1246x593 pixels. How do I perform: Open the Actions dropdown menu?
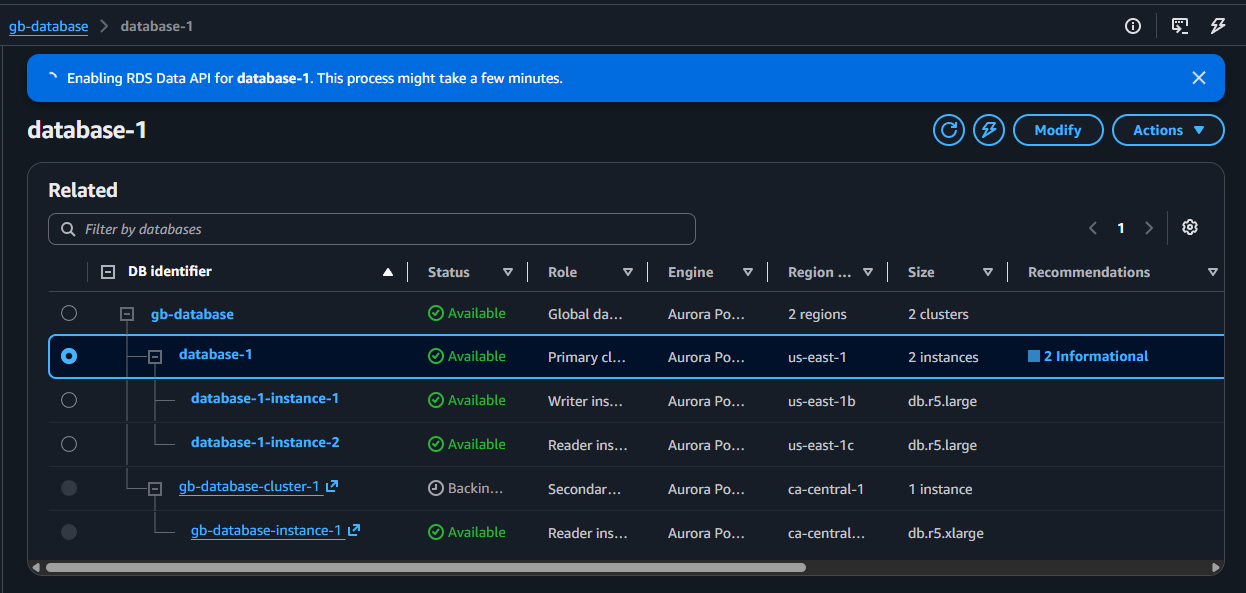click(x=1168, y=130)
